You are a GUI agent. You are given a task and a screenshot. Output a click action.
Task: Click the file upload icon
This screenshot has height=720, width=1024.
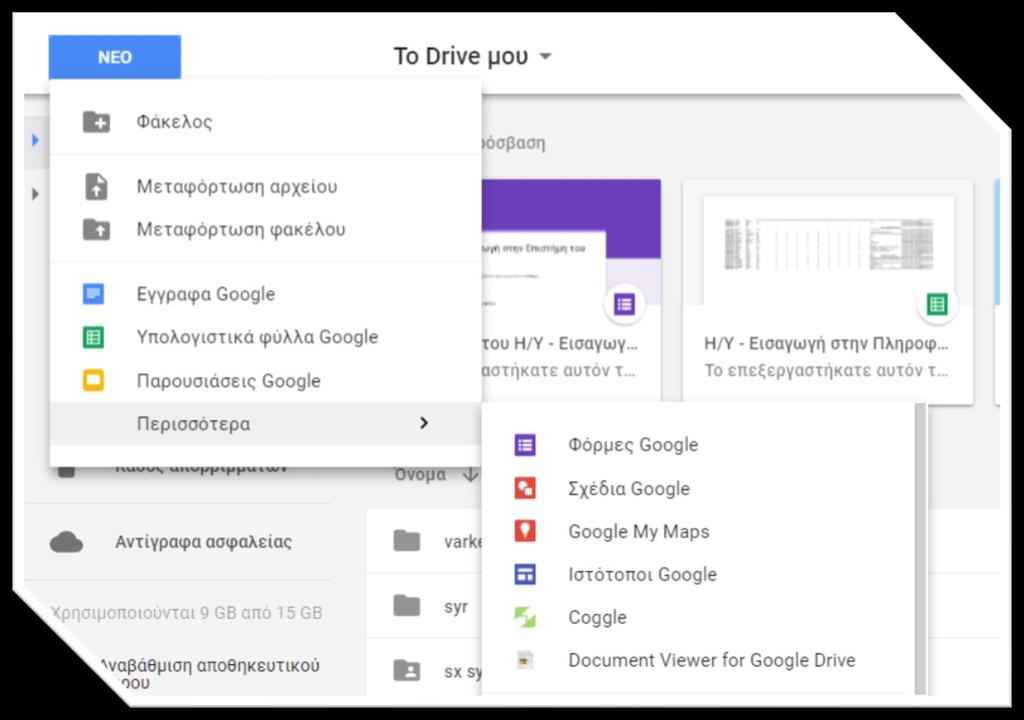point(96,186)
